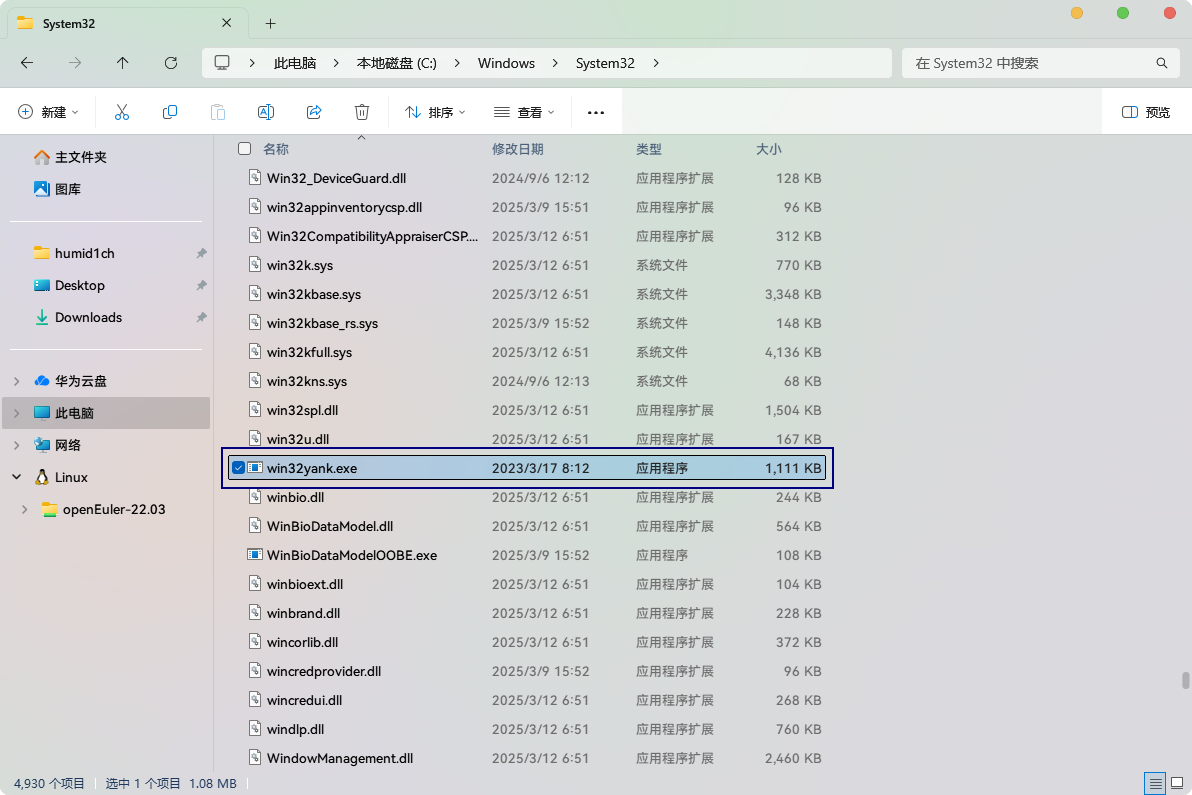
Task: Switch to large thumbnails view icon in status bar
Action: 1178,783
